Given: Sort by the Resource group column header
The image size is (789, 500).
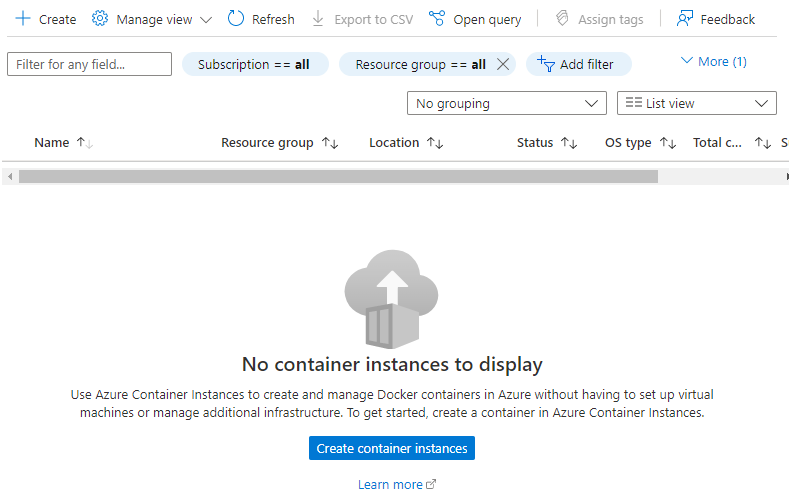Looking at the screenshot, I should 268,142.
